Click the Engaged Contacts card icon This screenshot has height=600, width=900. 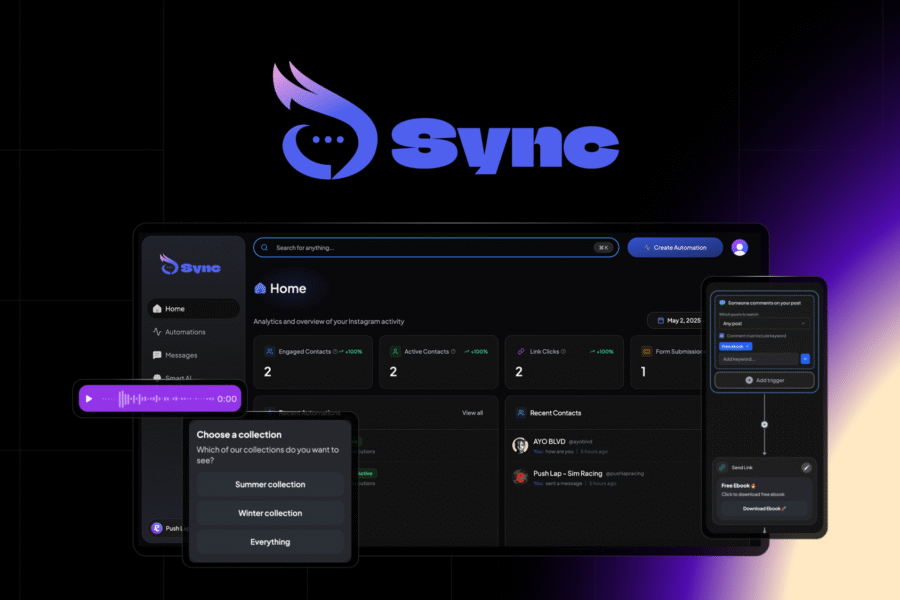point(269,351)
